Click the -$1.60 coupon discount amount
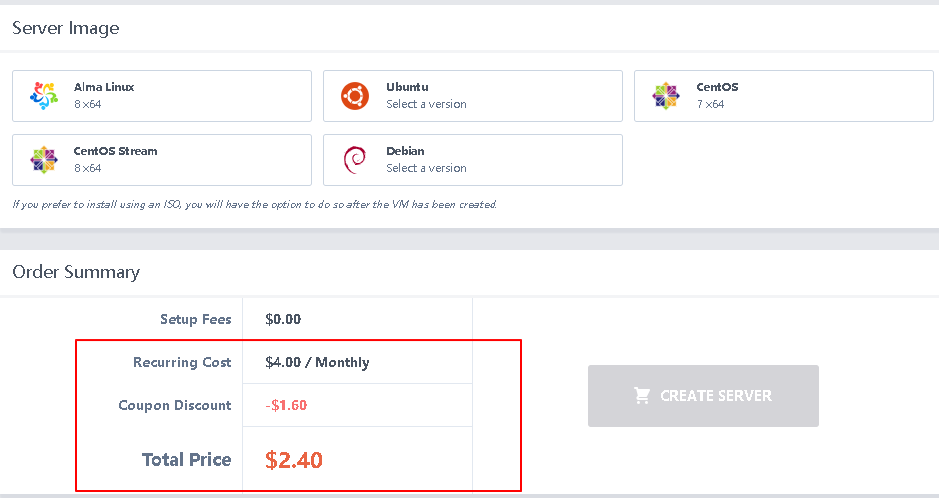The width and height of the screenshot is (939, 498). (286, 405)
